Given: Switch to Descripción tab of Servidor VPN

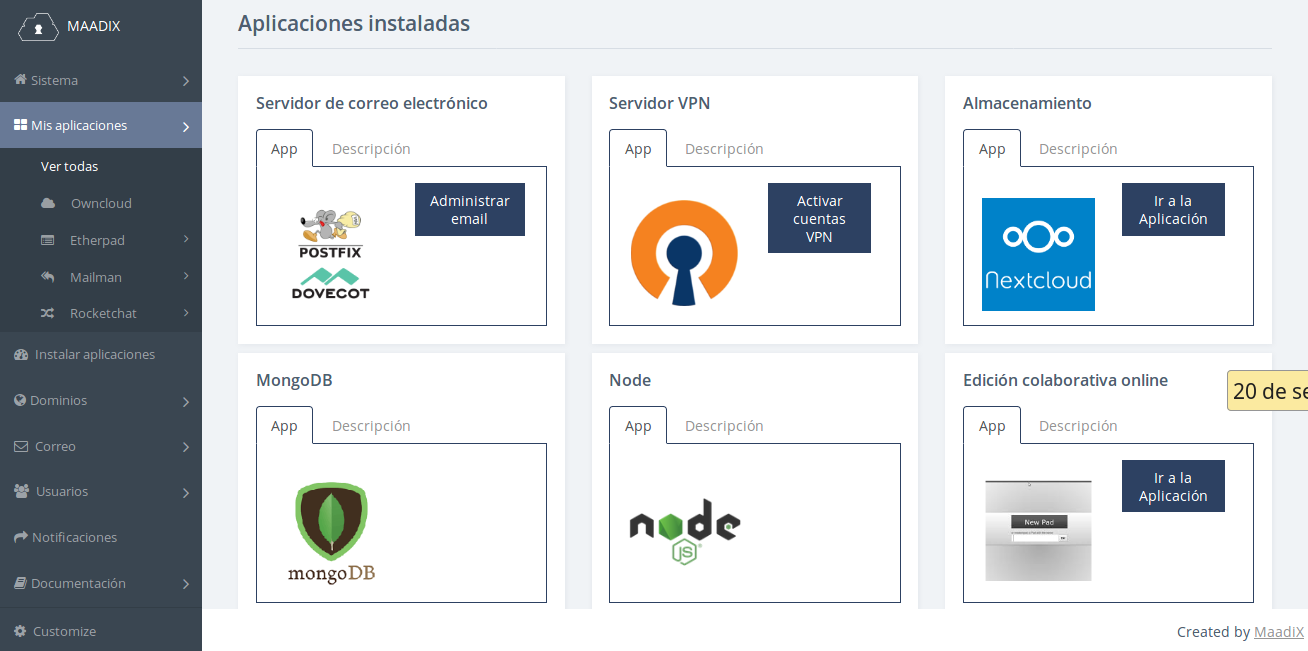Looking at the screenshot, I should 723,148.
